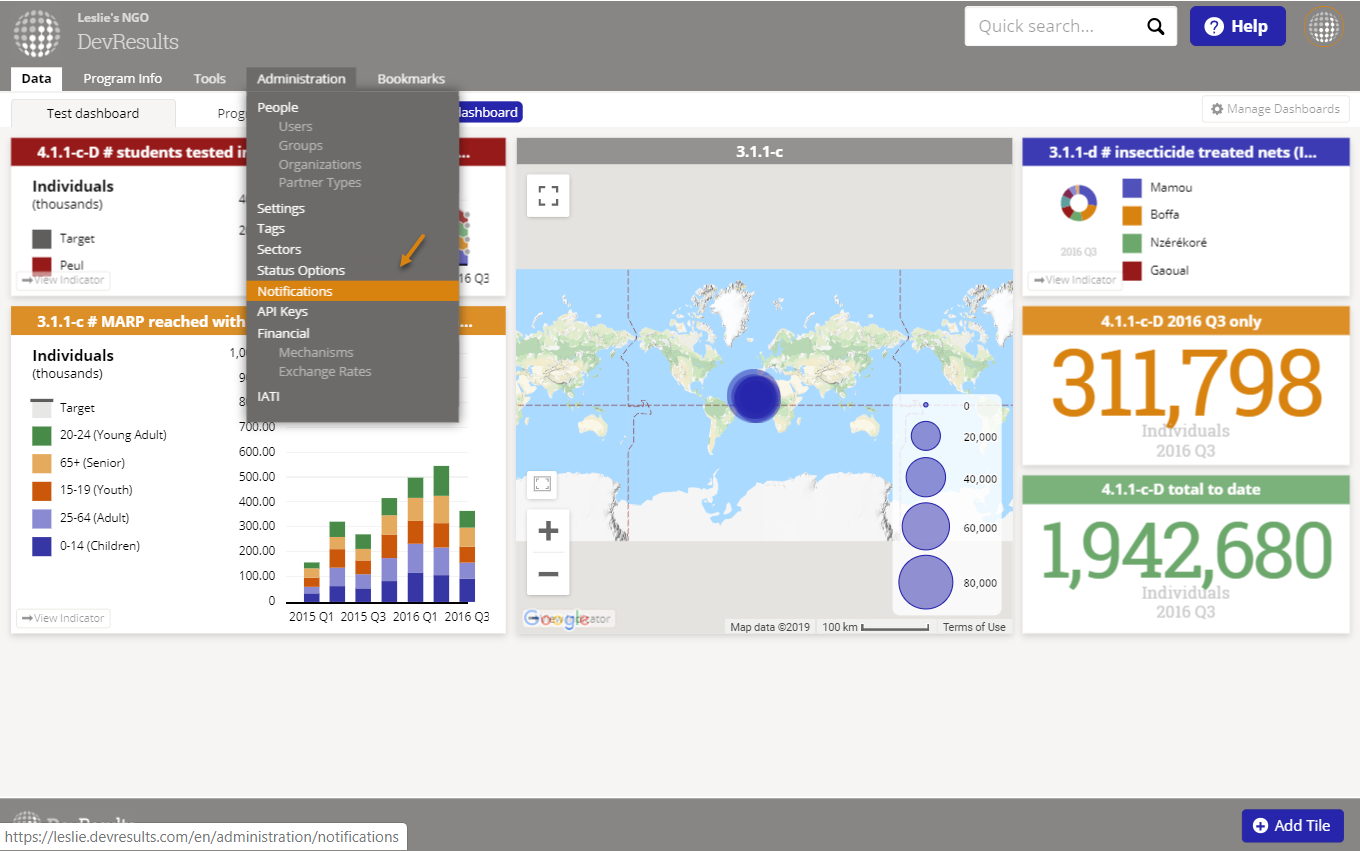Zoom out on the map
Viewport: 1360px width, 851px height.
(x=548, y=574)
